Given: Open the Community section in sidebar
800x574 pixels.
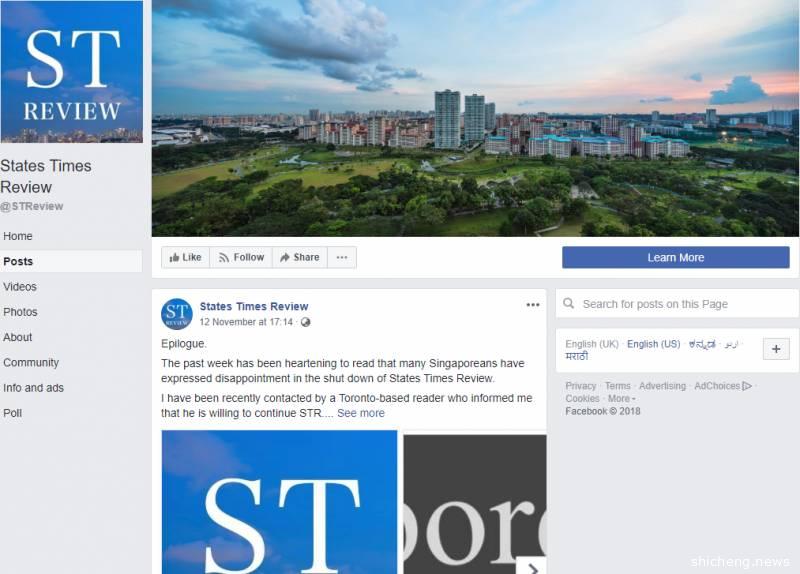Looking at the screenshot, I should tap(31, 363).
